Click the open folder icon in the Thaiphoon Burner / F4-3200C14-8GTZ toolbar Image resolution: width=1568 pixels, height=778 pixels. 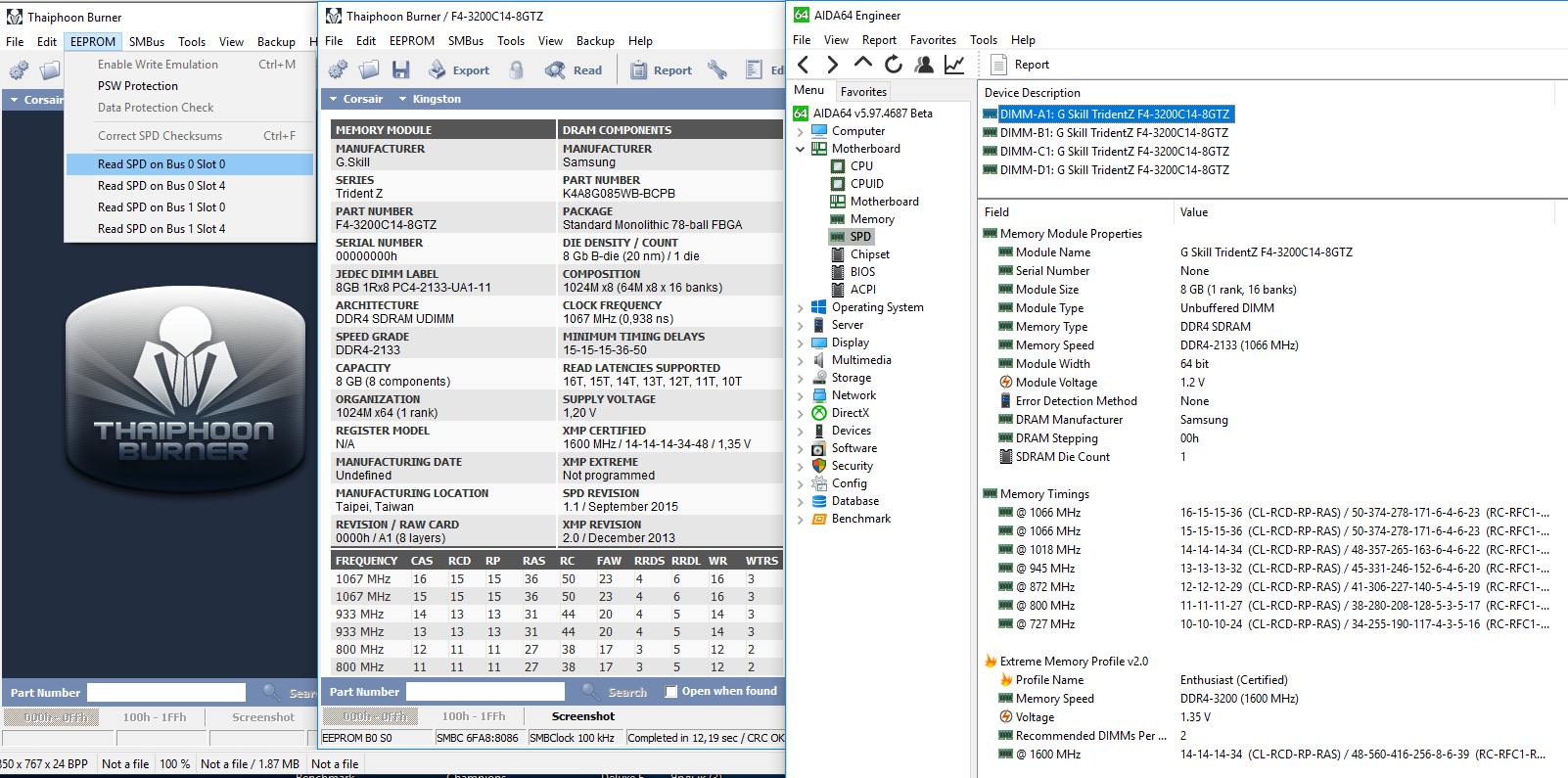[x=369, y=69]
